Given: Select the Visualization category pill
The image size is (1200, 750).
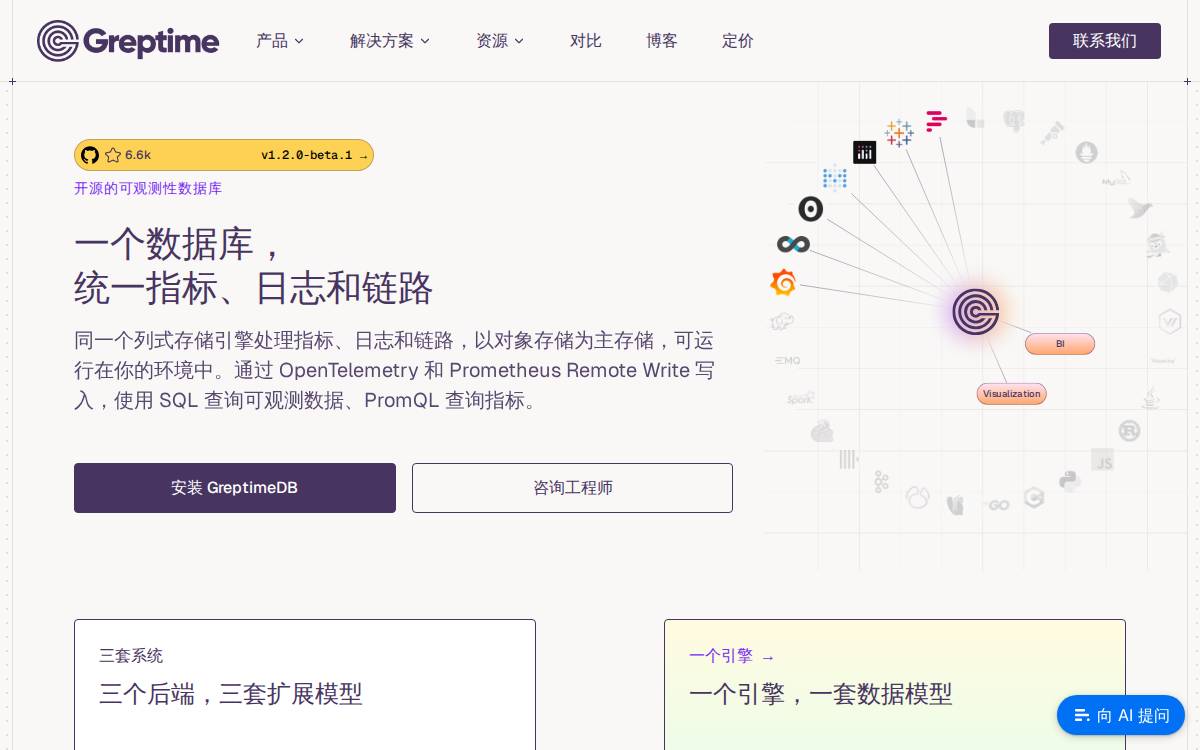Looking at the screenshot, I should click(x=1012, y=394).
